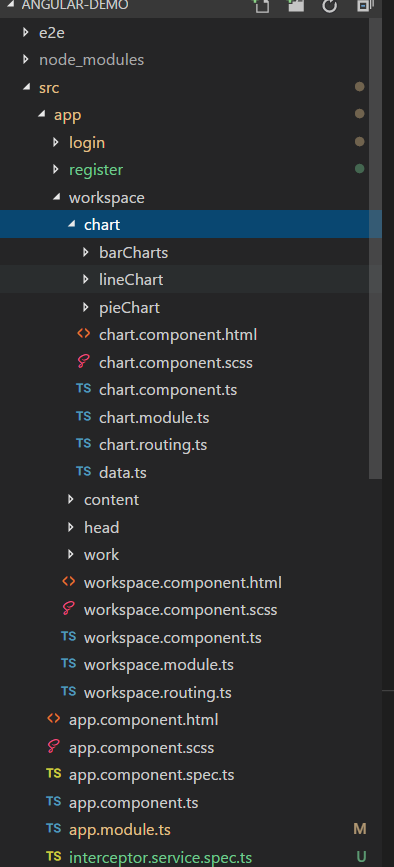
Task: Click Sass icon beside app.component.scss
Action: [54, 746]
